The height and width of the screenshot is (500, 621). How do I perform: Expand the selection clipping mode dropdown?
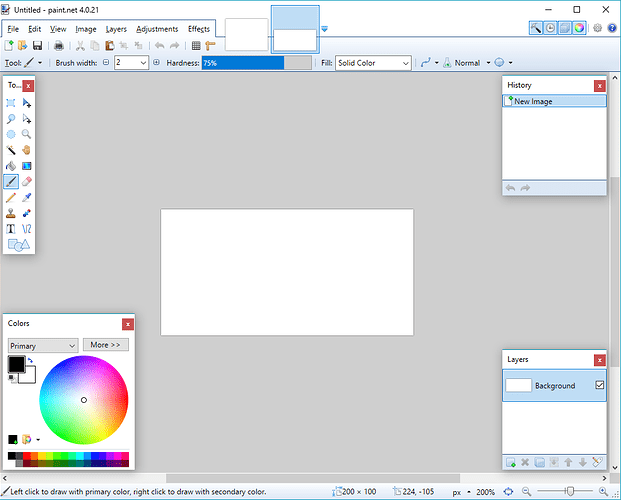(511, 63)
